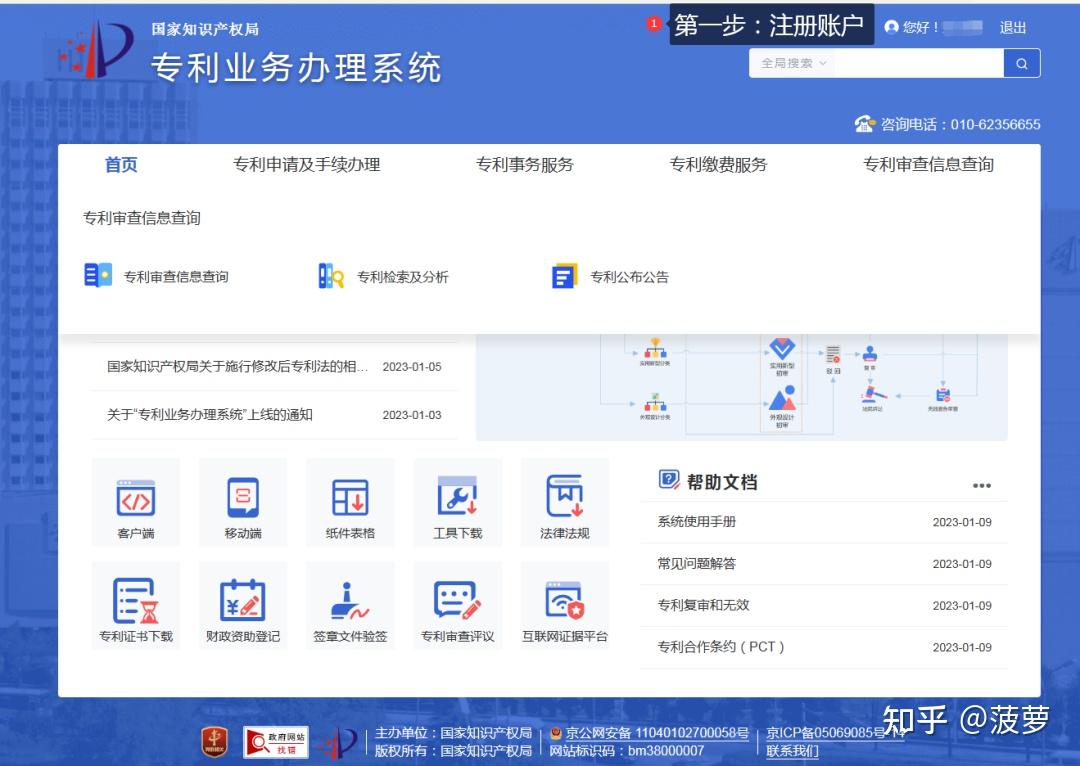Click into the global search input field
This screenshot has width=1080, height=766.
tap(918, 63)
